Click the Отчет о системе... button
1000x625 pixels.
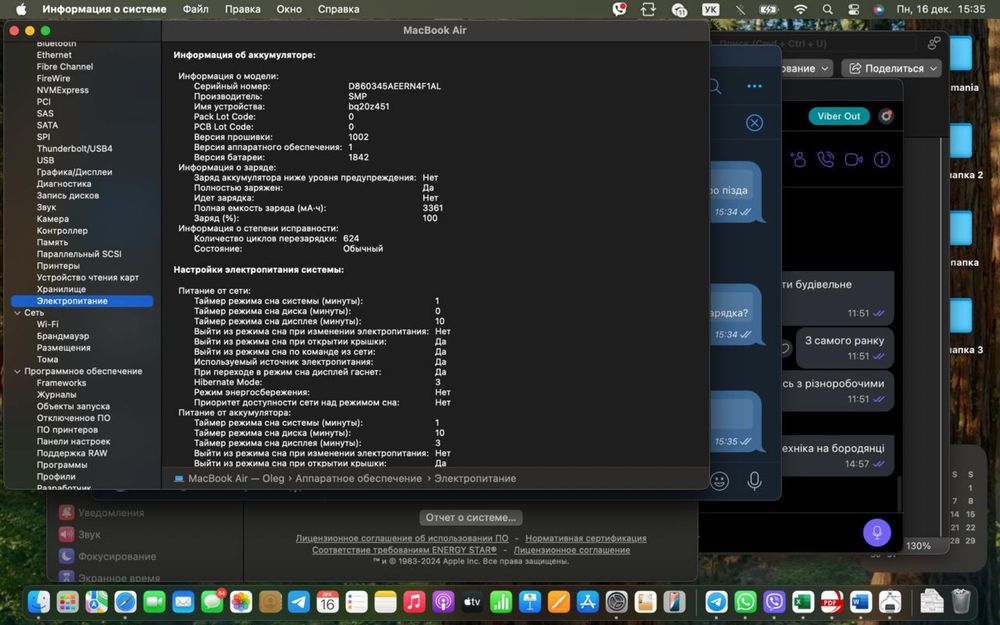471,517
